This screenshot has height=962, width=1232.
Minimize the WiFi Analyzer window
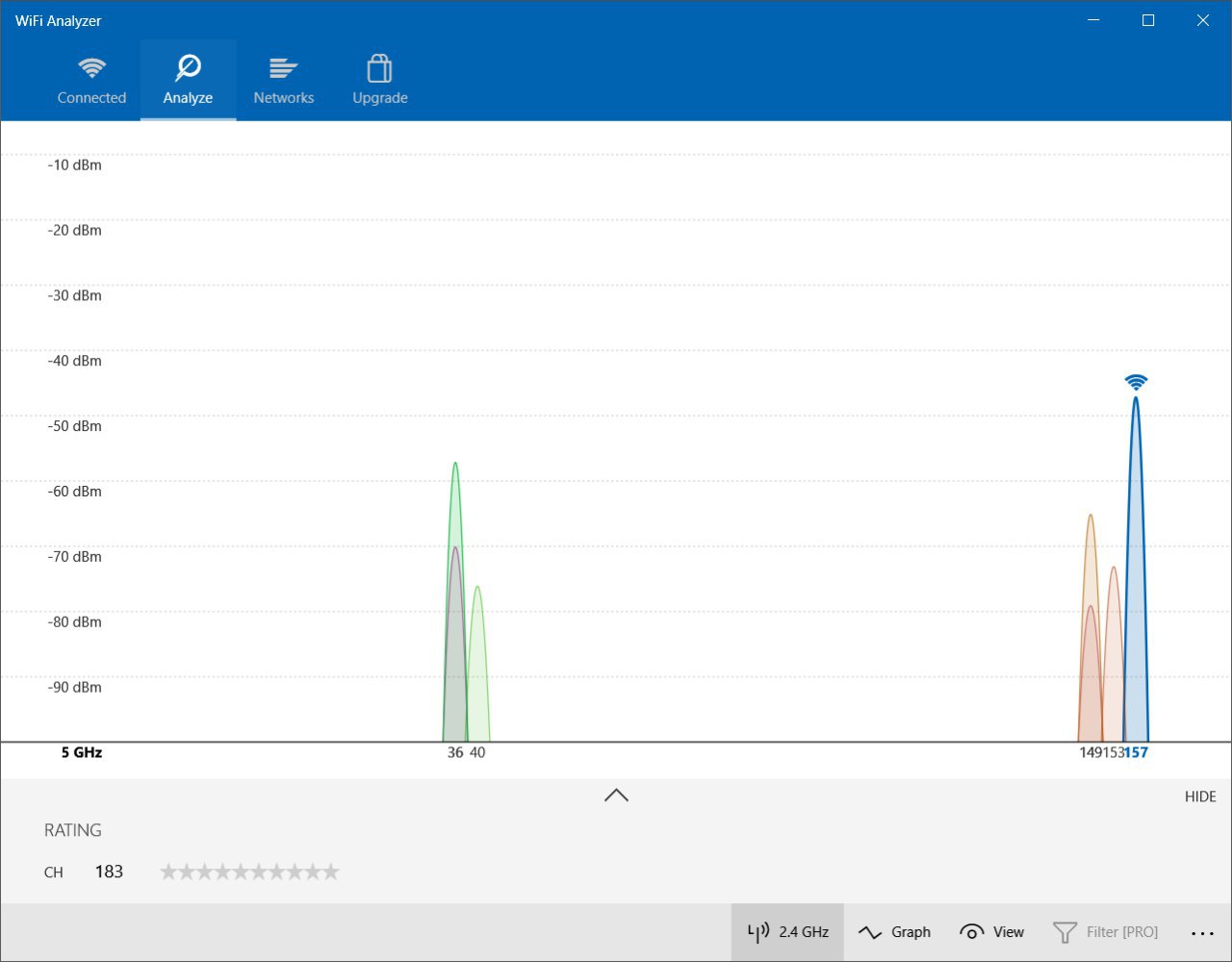tap(1093, 20)
